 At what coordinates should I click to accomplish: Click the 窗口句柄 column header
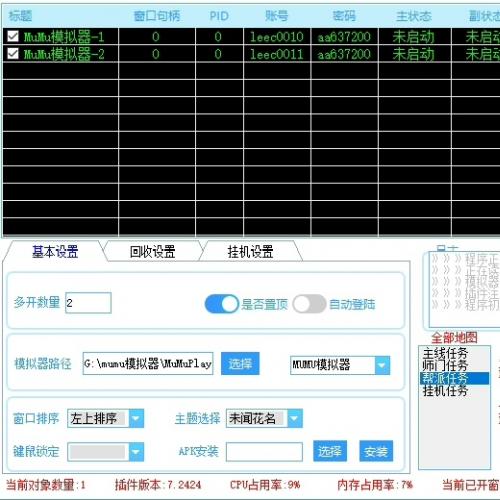[157, 16]
